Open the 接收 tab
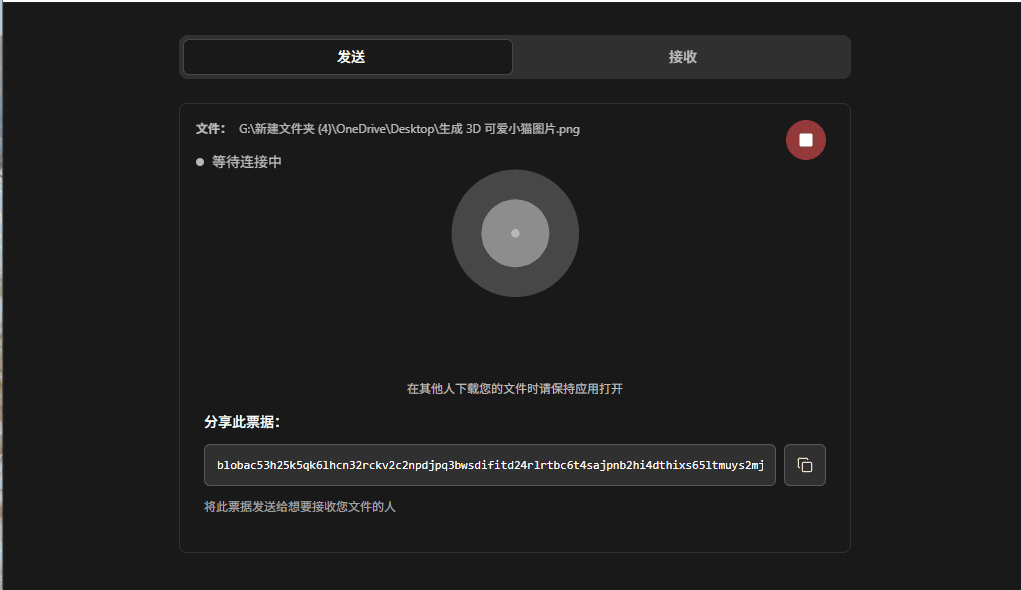Viewport: 1021px width, 590px height. click(682, 57)
